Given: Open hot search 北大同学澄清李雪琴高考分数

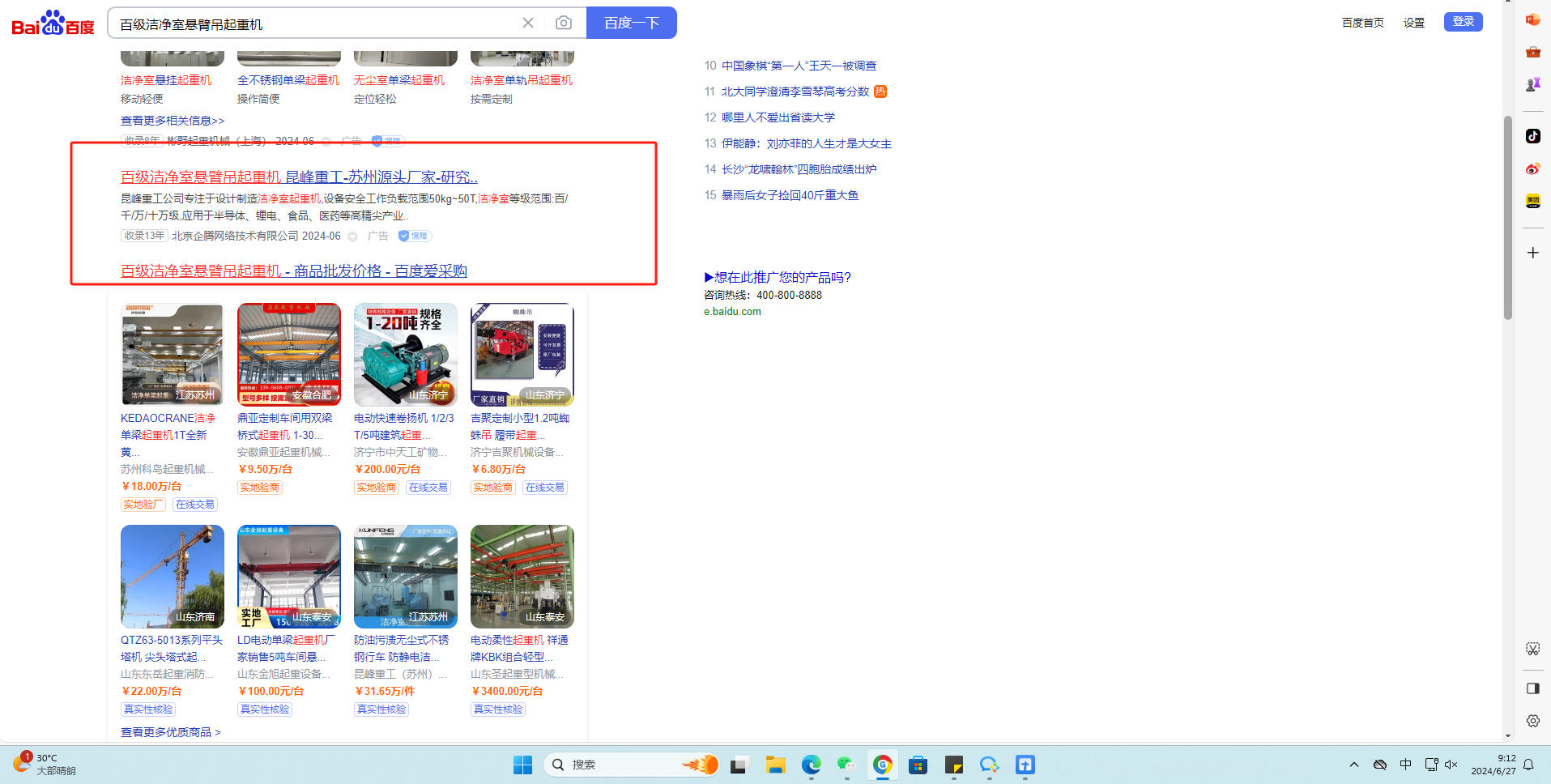Looking at the screenshot, I should (x=795, y=92).
